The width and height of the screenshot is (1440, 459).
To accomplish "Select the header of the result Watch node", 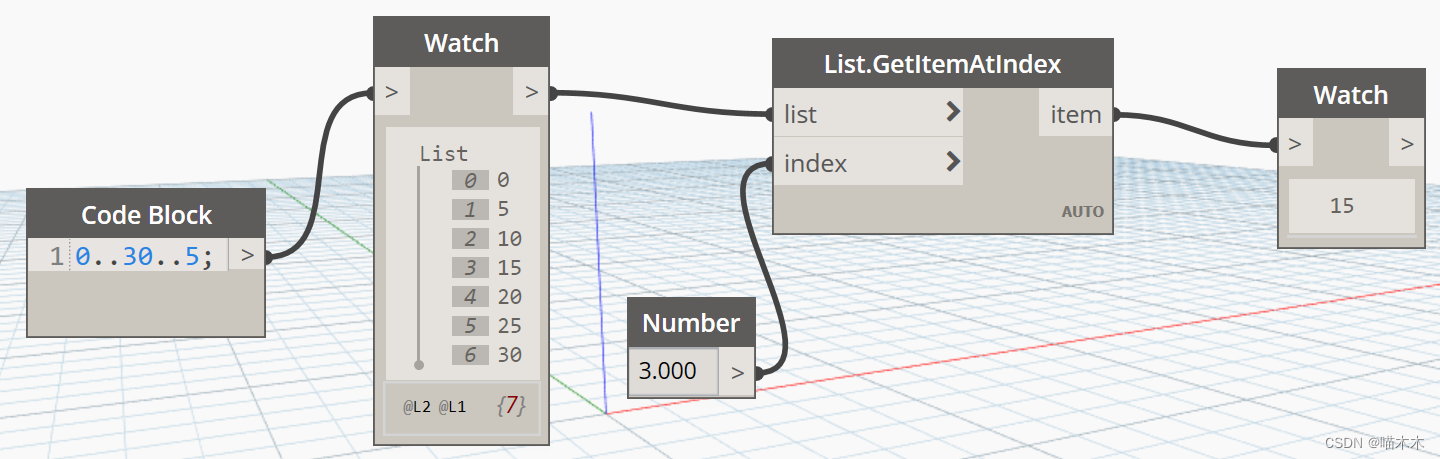I will pos(1351,95).
